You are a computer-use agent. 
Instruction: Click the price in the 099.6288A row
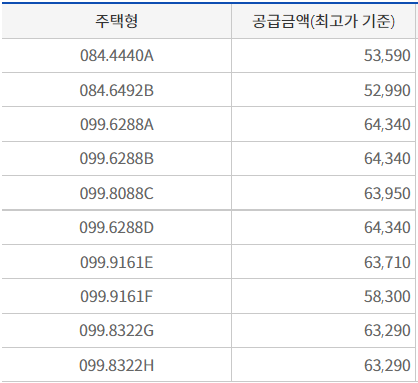pyautogui.click(x=387, y=124)
